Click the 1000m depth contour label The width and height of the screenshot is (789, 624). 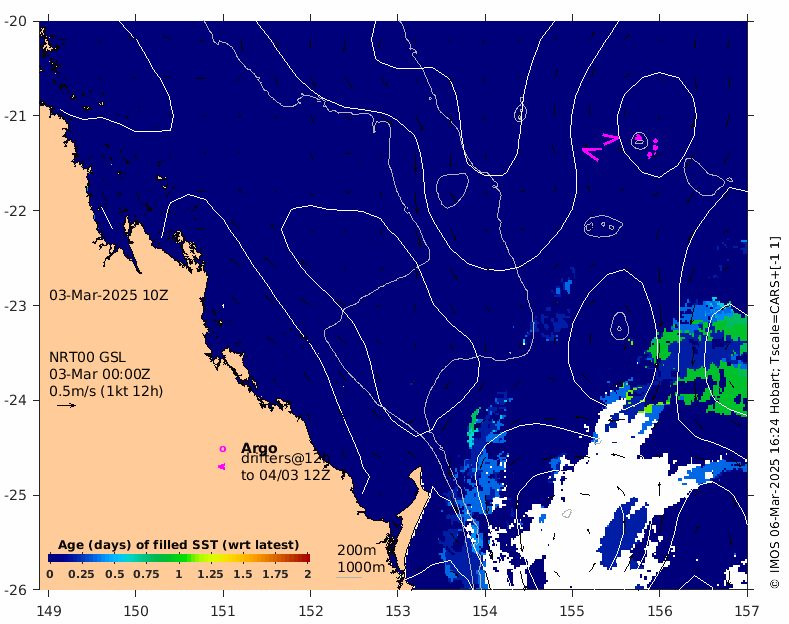pos(361,567)
